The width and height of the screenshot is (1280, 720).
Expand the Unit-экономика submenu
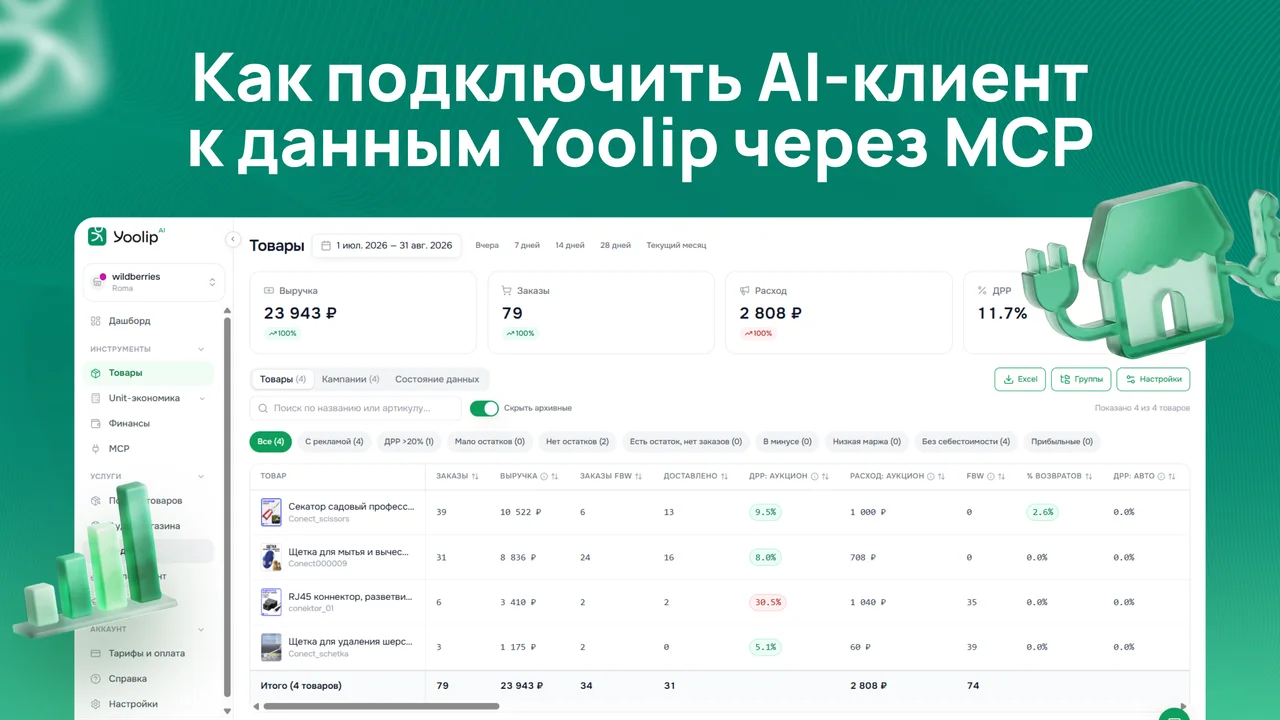[x=201, y=398]
